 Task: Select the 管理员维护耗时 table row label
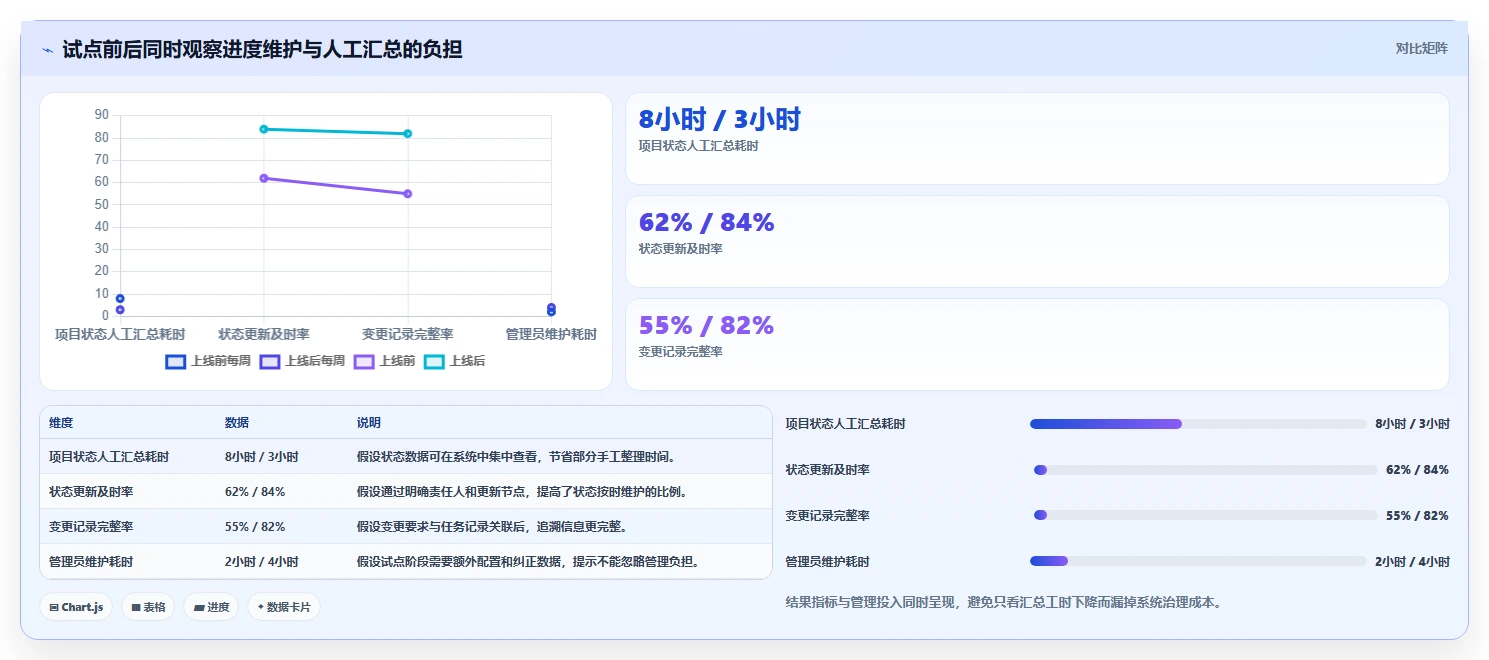point(91,562)
